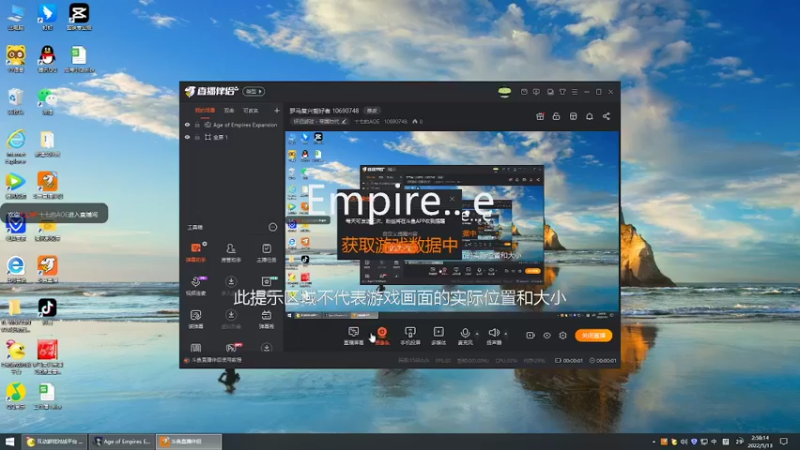Select the 全屏 1 source row
This screenshot has height=450, width=800.
pos(232,137)
